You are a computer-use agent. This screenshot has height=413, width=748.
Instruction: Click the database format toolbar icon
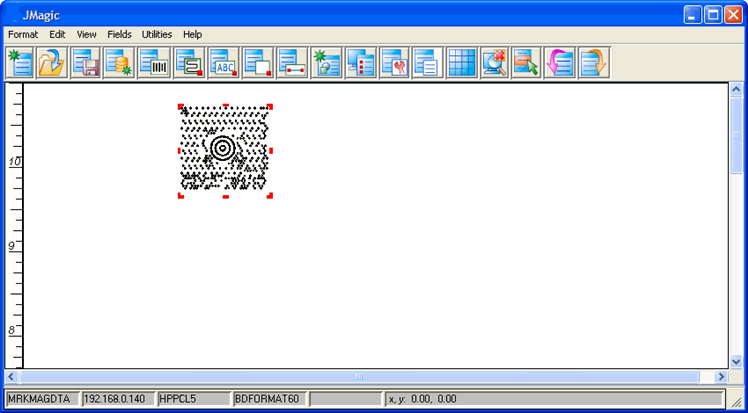tap(120, 62)
